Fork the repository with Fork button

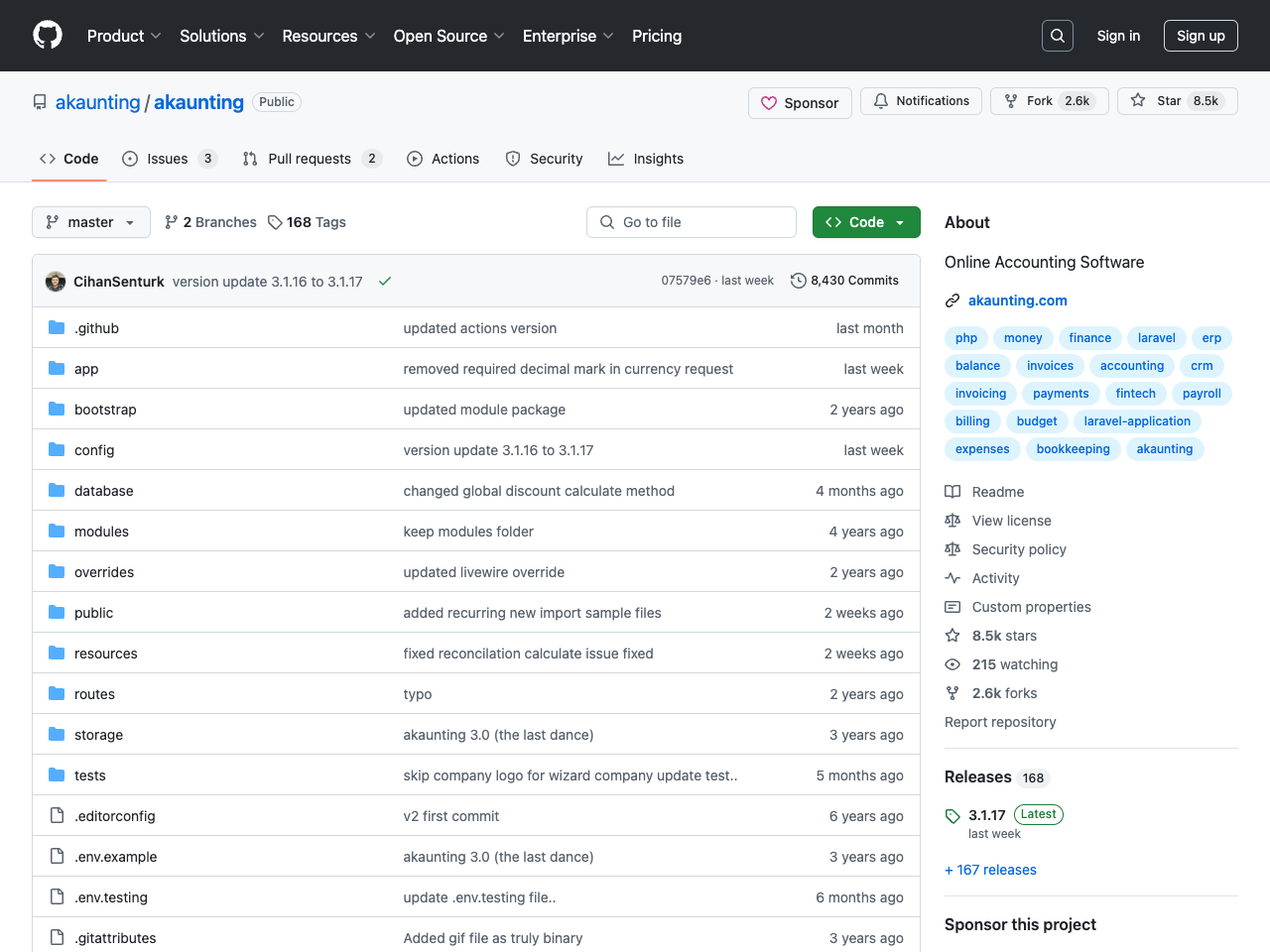coord(1050,101)
